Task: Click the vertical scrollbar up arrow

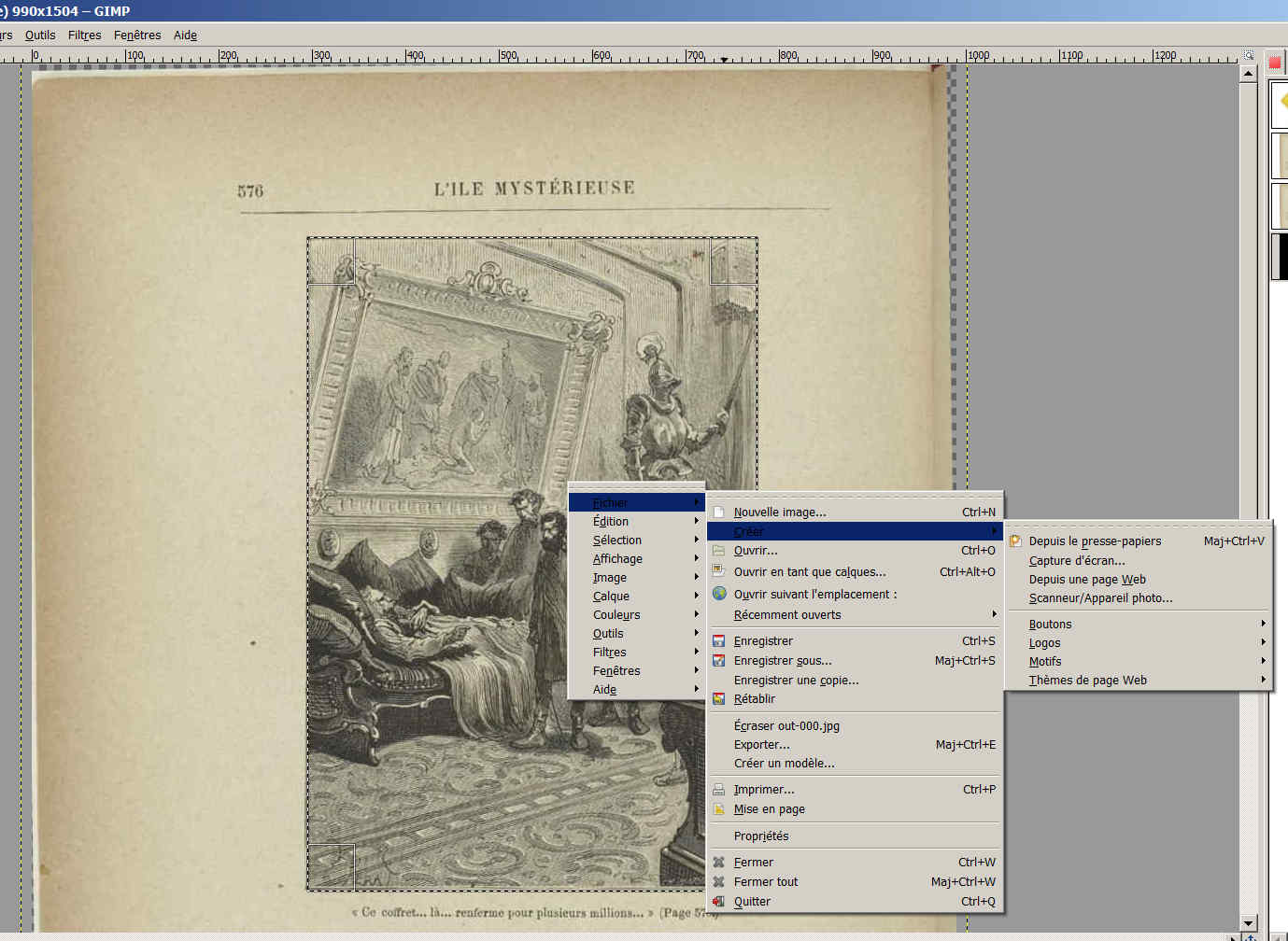Action: [x=1248, y=74]
